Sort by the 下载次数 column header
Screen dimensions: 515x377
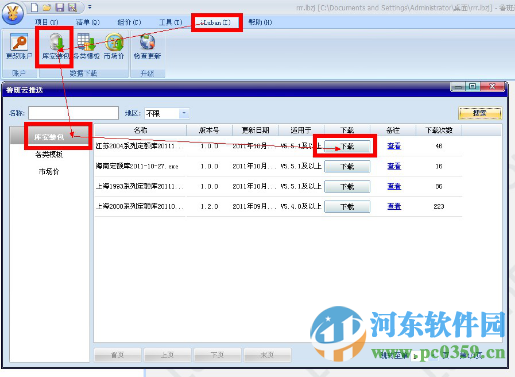439,130
